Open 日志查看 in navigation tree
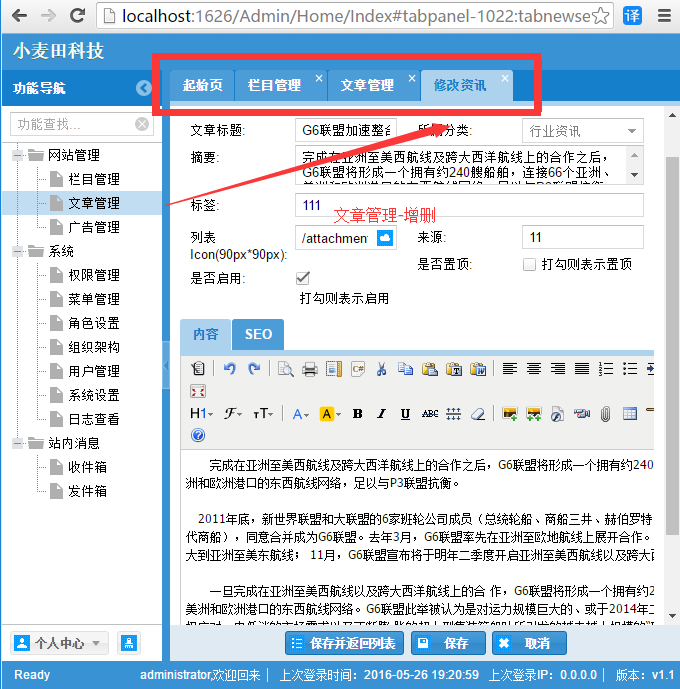Viewport: 680px width, 689px height. [94, 419]
